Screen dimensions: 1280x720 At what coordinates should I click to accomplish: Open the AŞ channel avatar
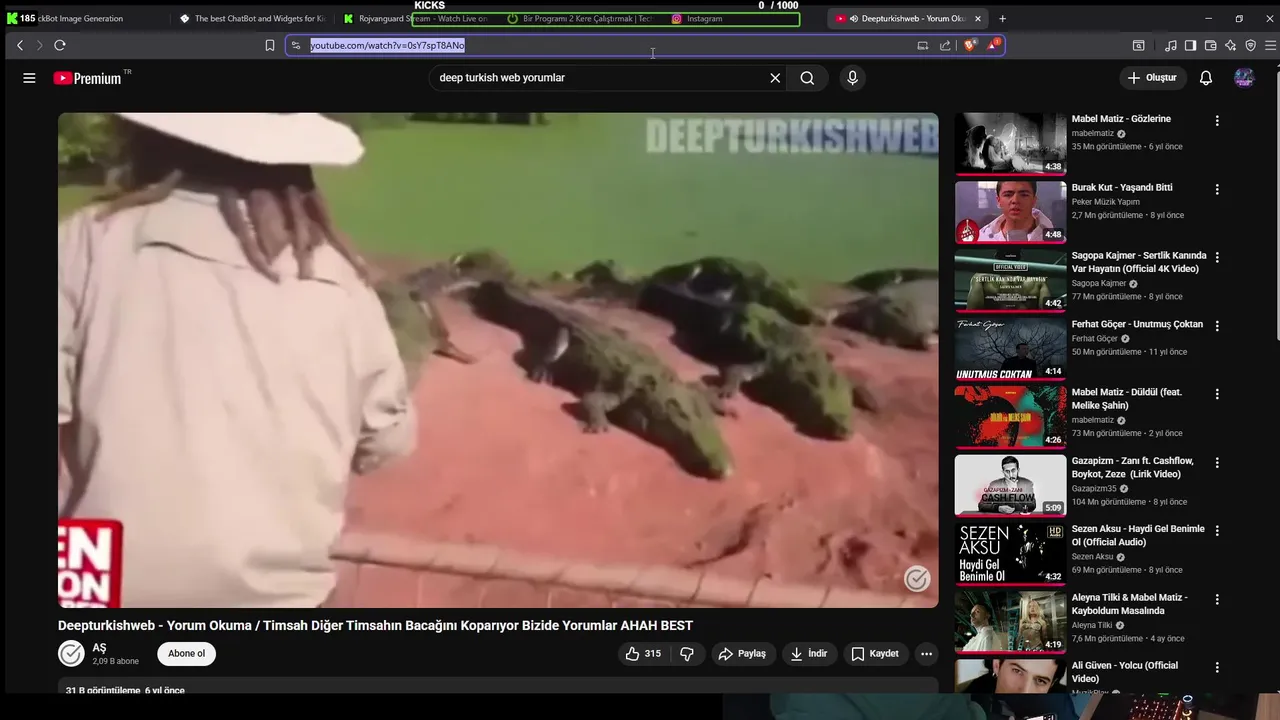click(71, 654)
